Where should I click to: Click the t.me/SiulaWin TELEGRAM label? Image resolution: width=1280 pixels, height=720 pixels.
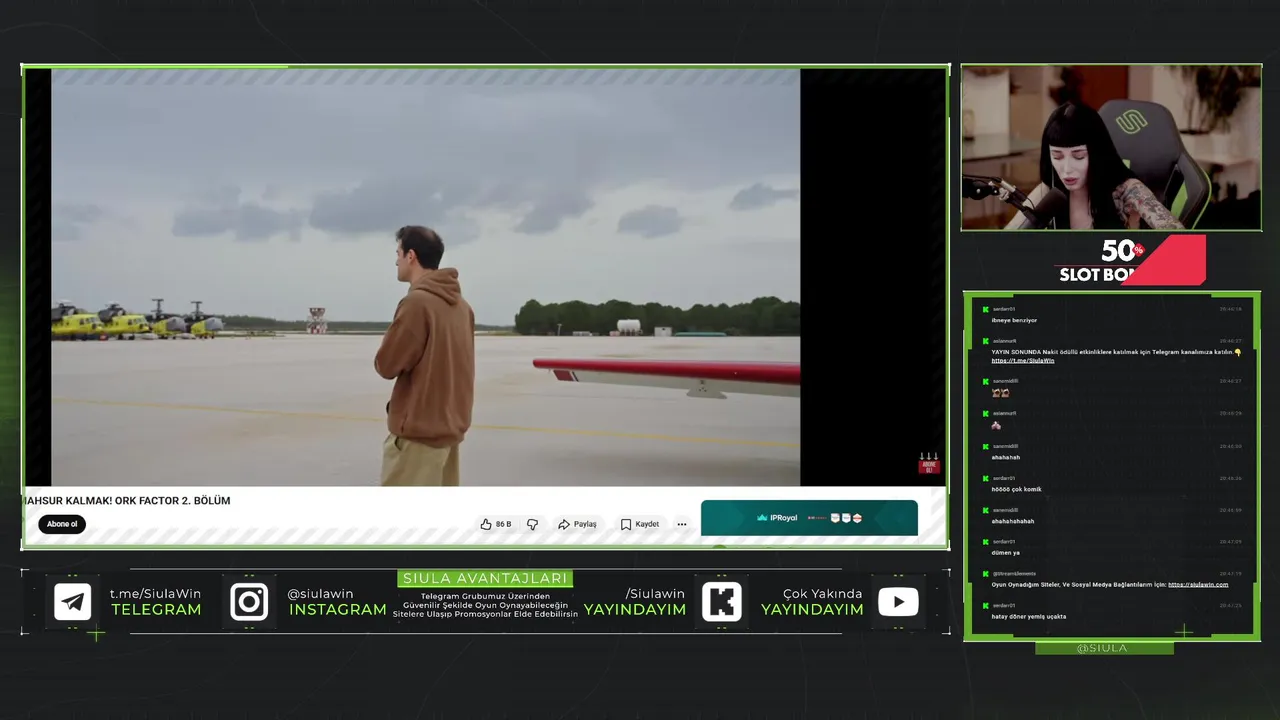coord(156,602)
